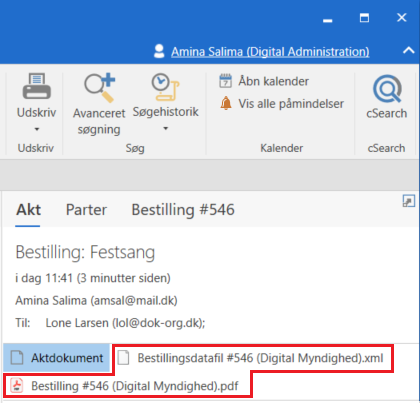Close the window

pos(402,17)
